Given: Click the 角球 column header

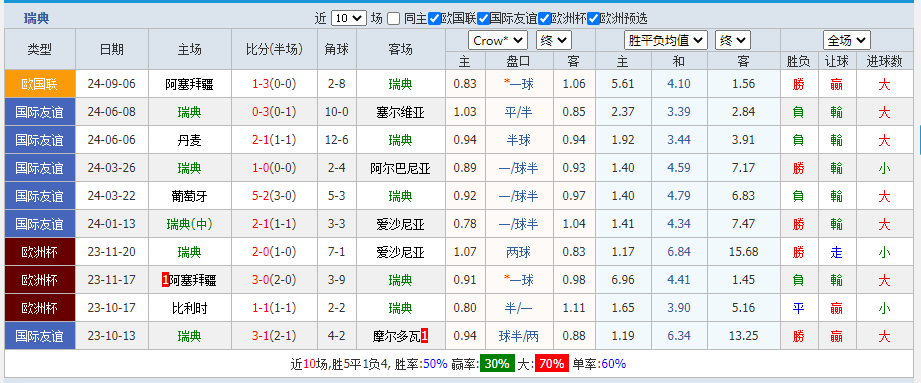Looking at the screenshot, I should pos(337,49).
